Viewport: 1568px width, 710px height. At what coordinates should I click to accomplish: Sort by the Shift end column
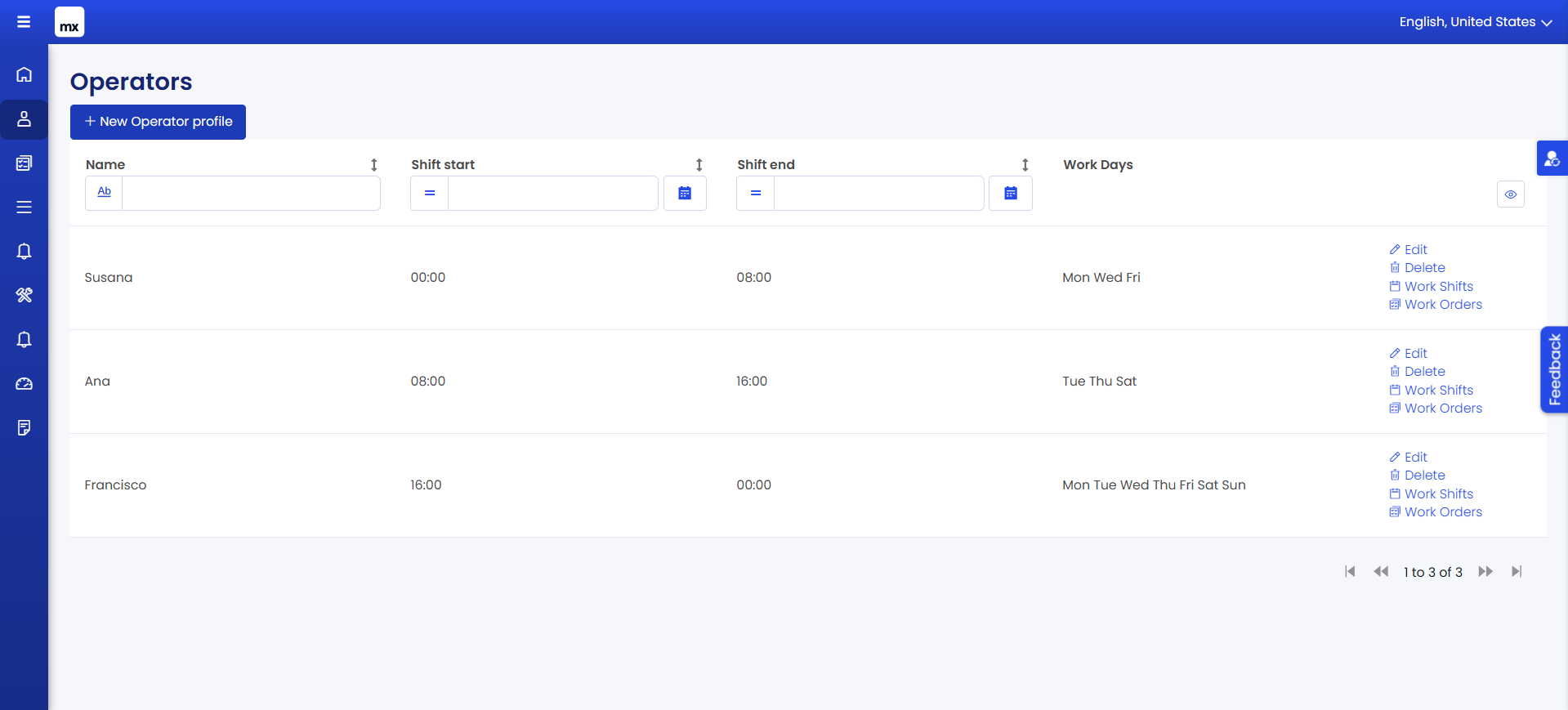click(1025, 165)
